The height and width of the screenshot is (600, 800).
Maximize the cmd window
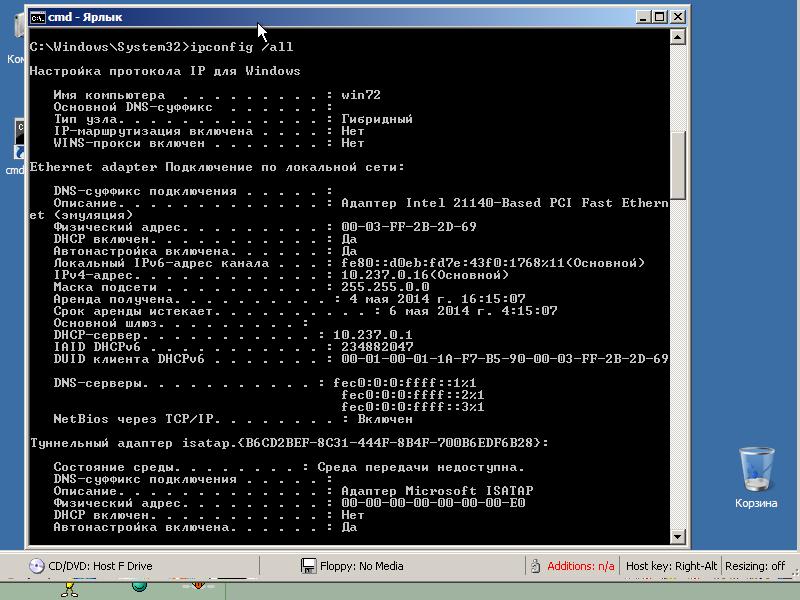click(660, 17)
